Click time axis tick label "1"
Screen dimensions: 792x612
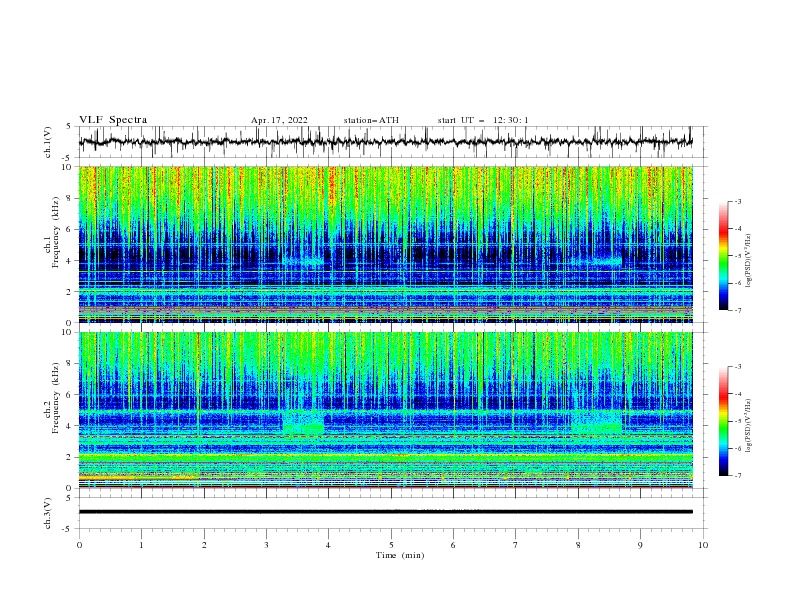click(141, 545)
